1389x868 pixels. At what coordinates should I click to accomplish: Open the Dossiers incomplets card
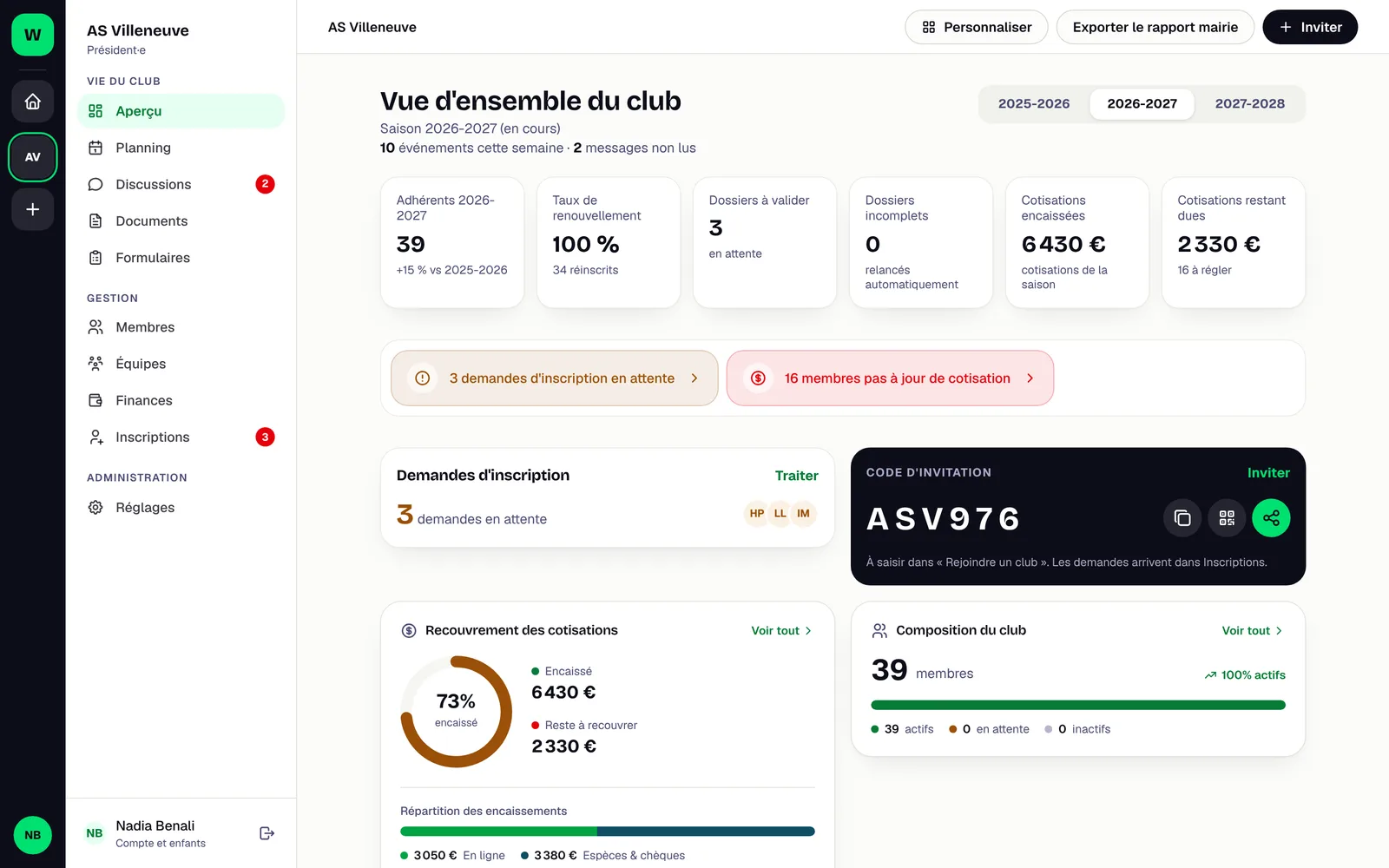click(x=921, y=243)
